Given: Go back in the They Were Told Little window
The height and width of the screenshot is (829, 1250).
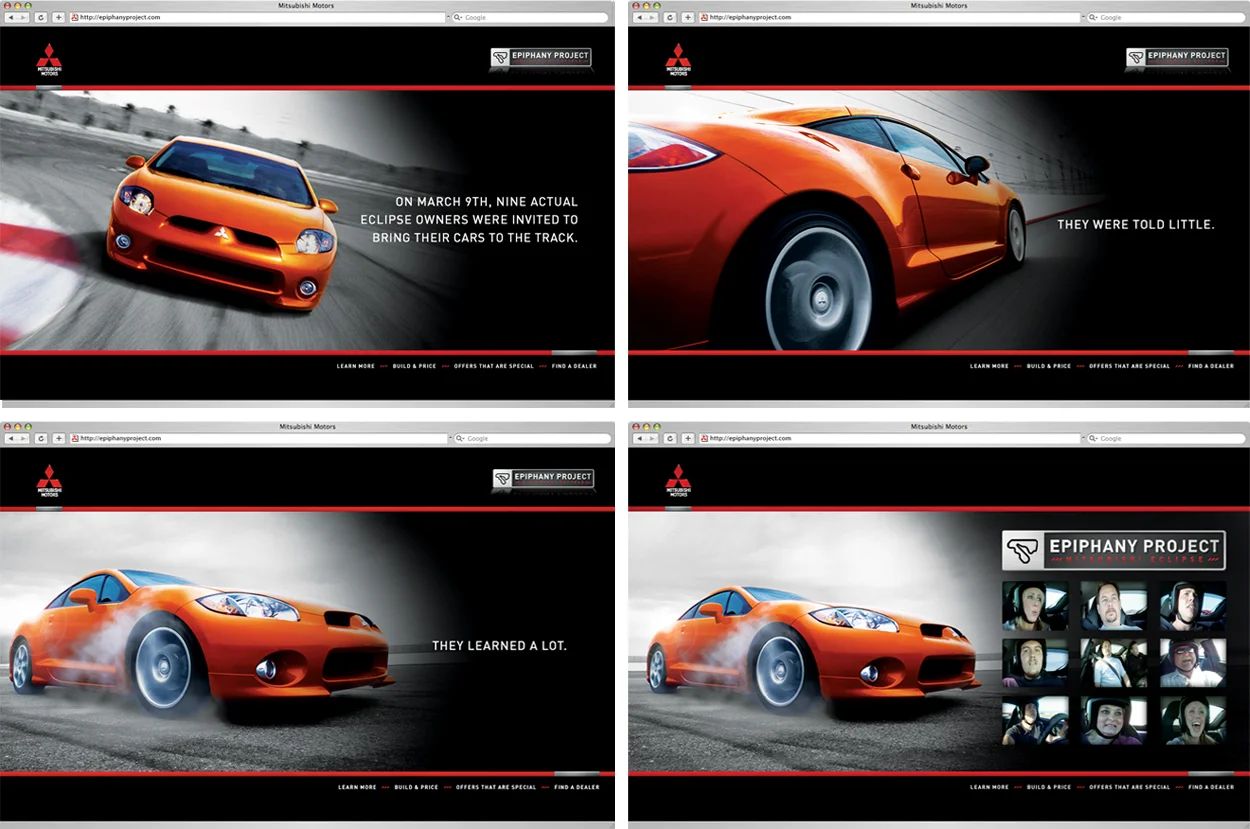Looking at the screenshot, I should [x=640, y=18].
